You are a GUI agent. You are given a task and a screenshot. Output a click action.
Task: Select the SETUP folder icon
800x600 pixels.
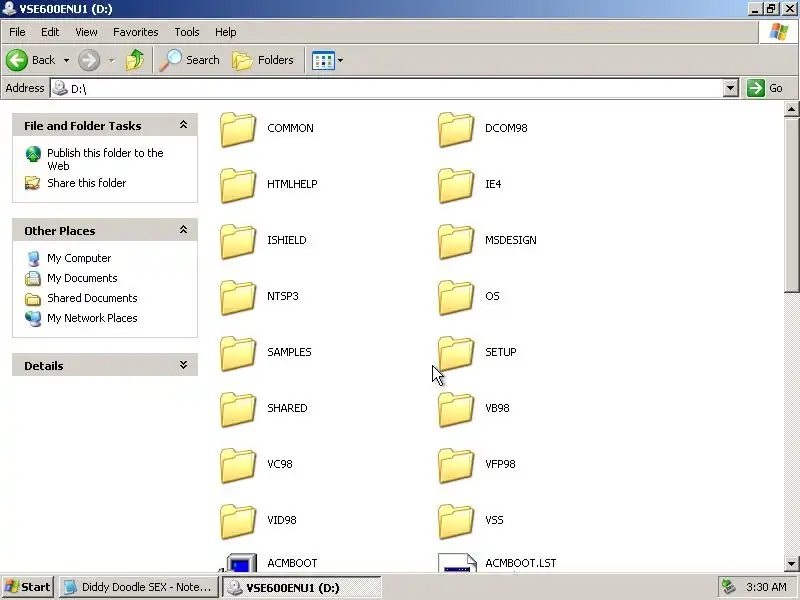(456, 354)
